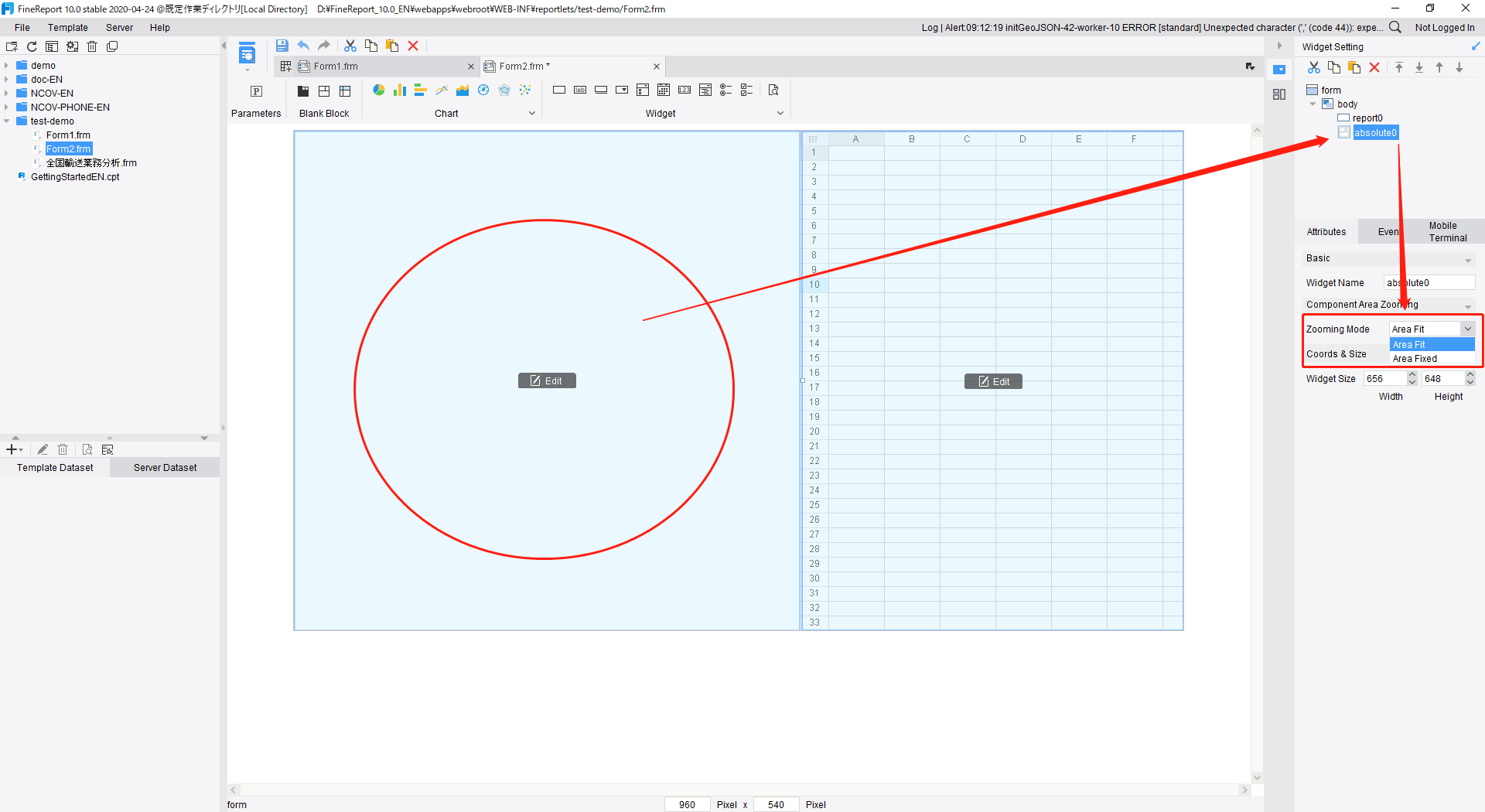Expand the Chart category chevron
The image size is (1485, 812).
tap(532, 113)
